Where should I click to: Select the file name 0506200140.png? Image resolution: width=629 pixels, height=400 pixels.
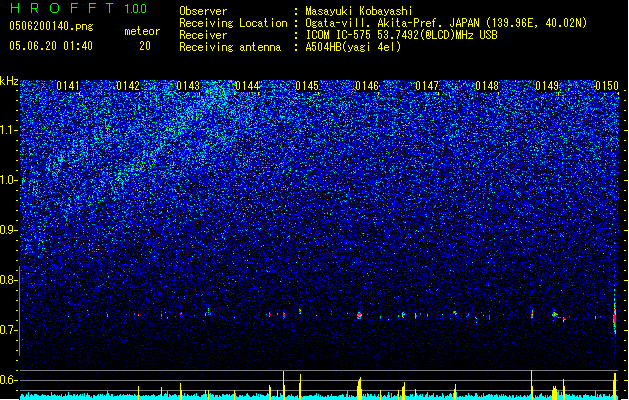pos(51,26)
